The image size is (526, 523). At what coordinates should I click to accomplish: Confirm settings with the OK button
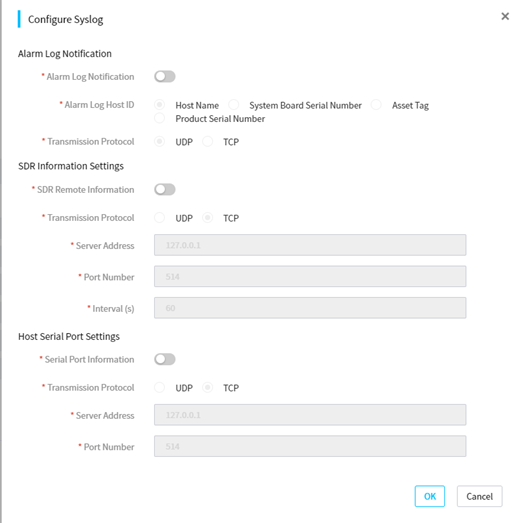tap(430, 496)
